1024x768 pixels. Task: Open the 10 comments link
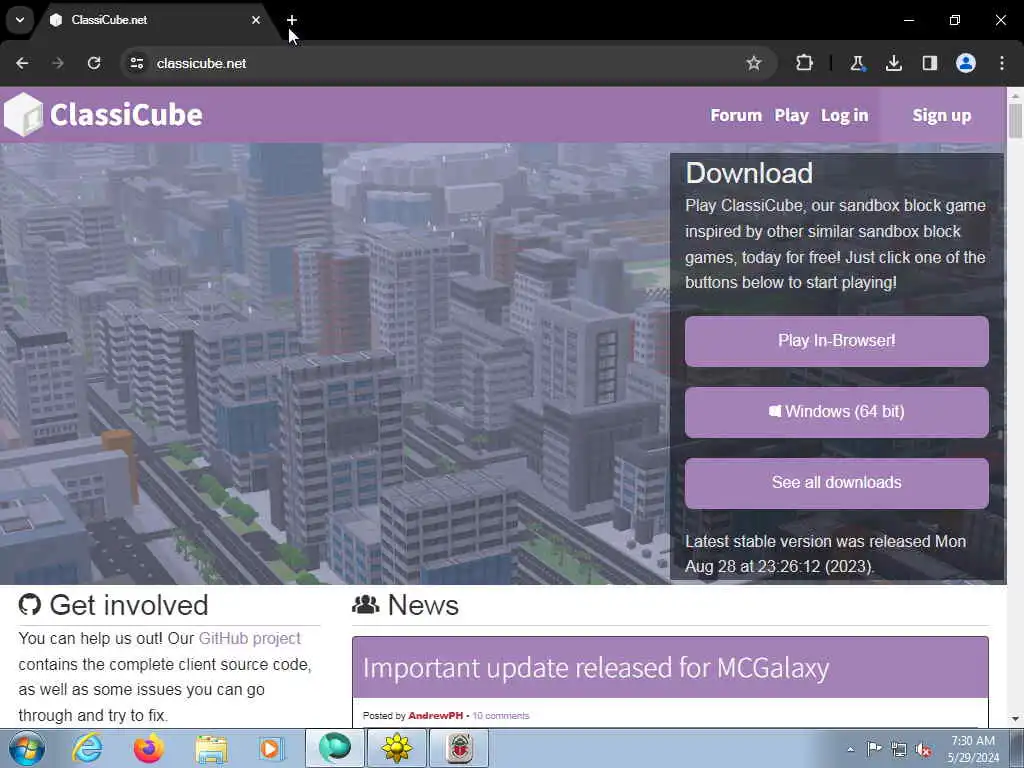click(x=500, y=716)
